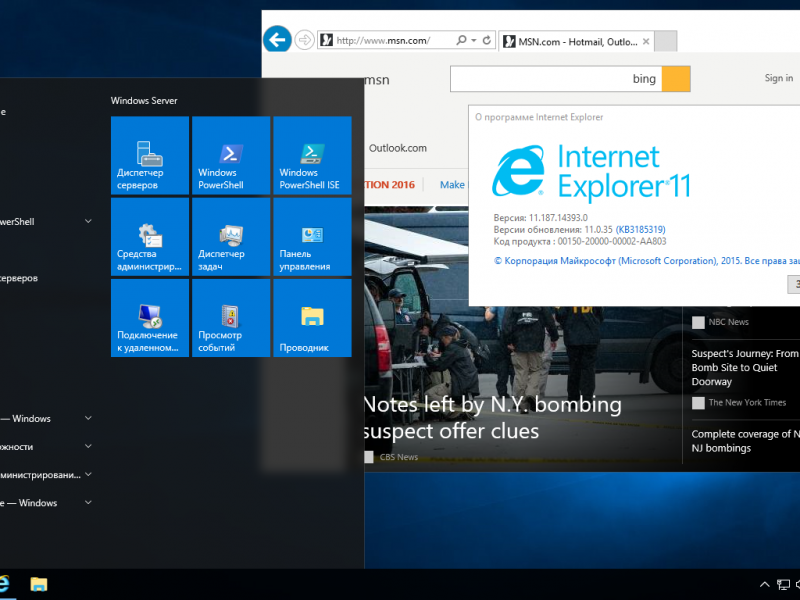Expand the first '— Windows' group chevron
The height and width of the screenshot is (600, 800).
(88, 418)
